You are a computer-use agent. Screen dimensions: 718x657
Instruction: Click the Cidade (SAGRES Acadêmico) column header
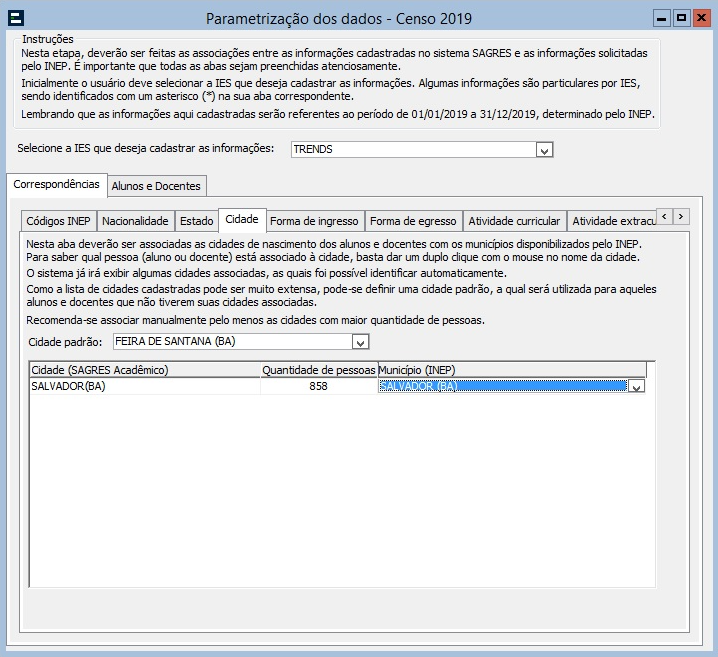144,370
